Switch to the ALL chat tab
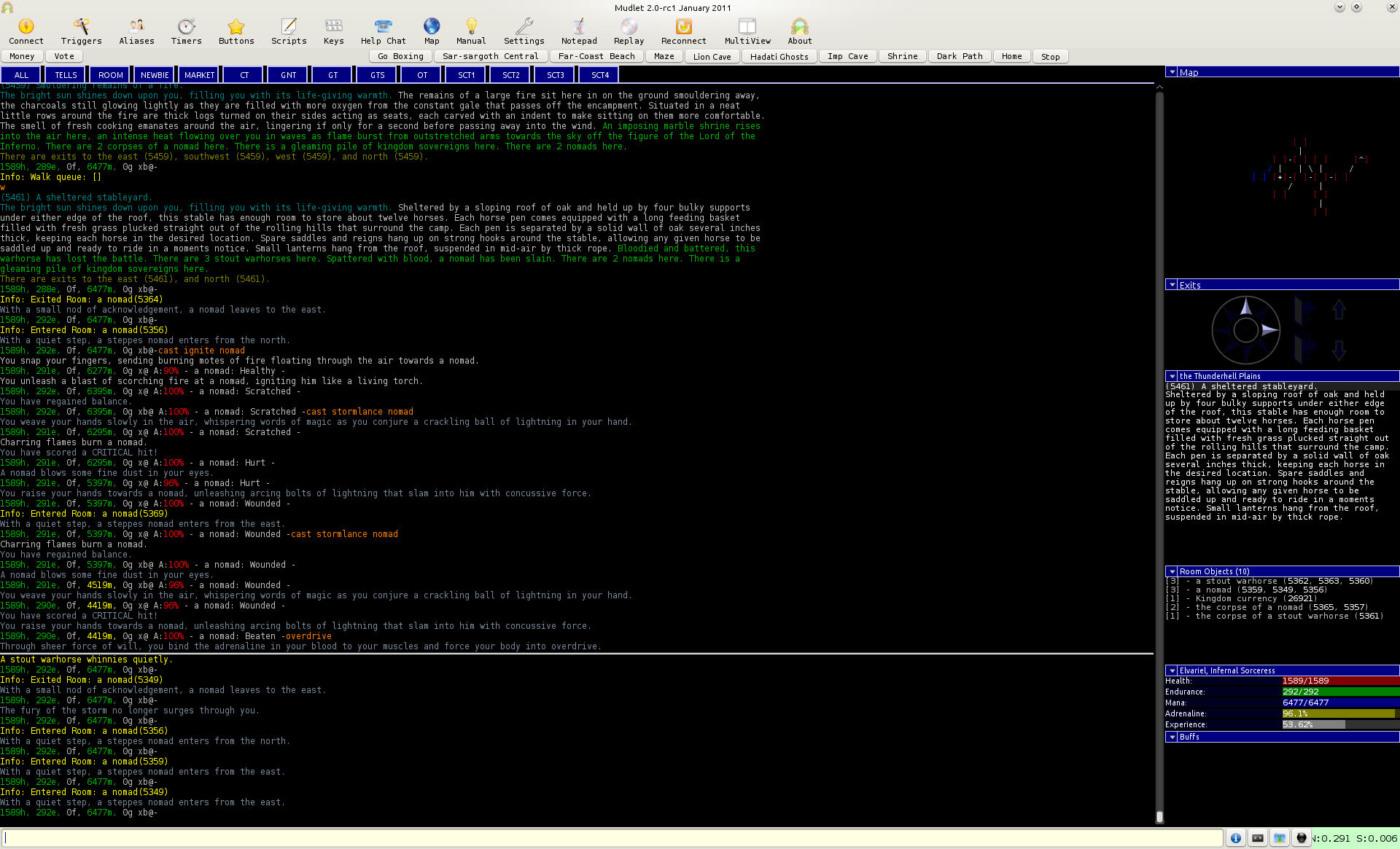 pos(21,74)
